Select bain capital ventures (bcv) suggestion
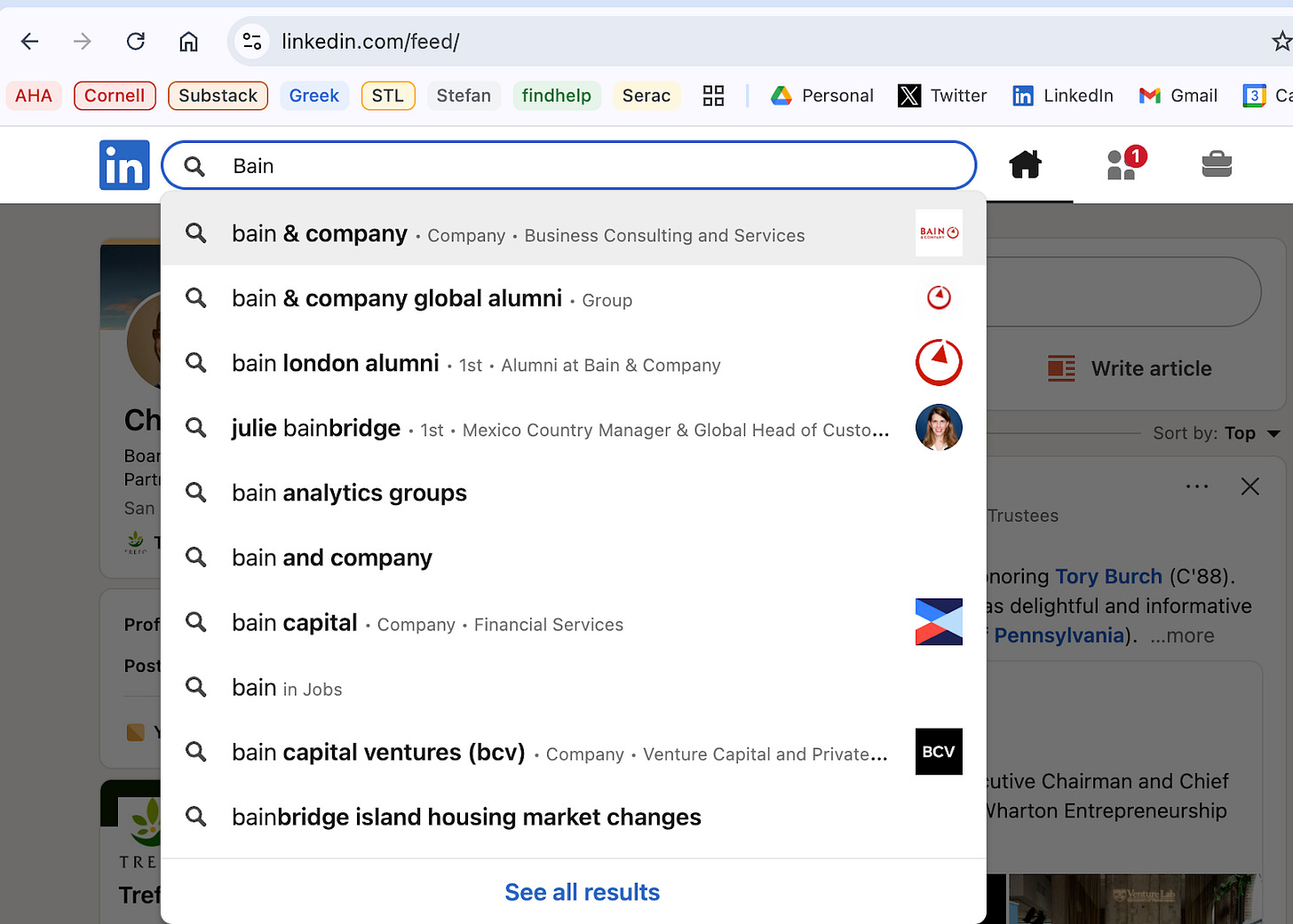The image size is (1293, 924). (574, 752)
